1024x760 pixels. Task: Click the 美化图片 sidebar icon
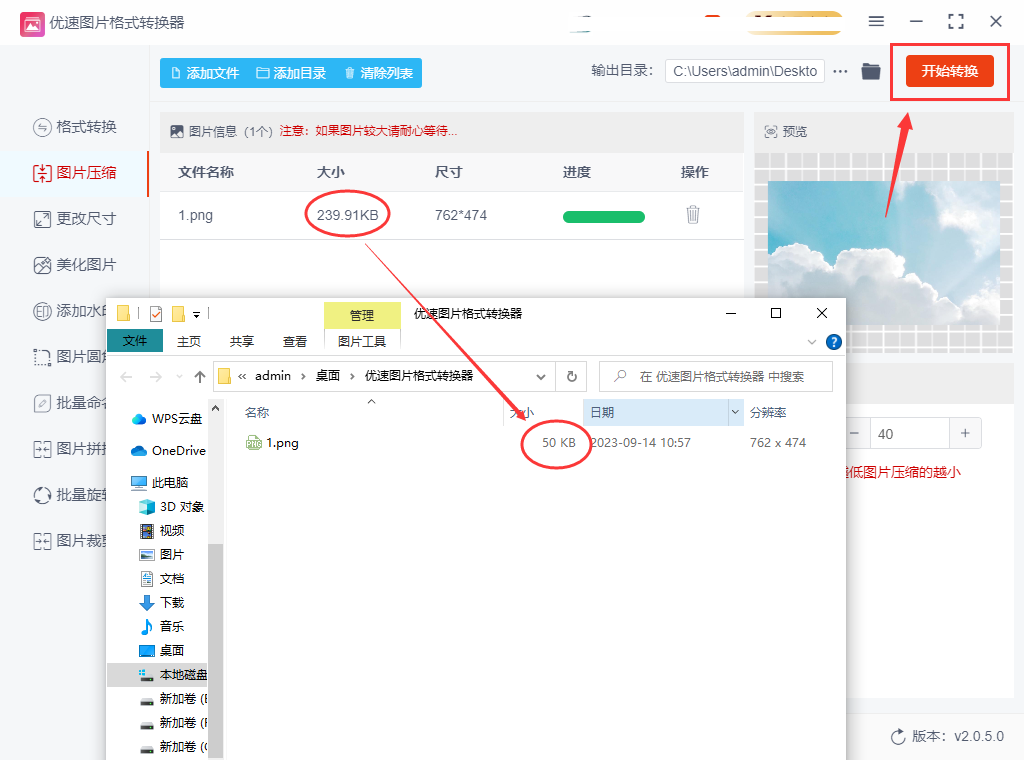click(42, 265)
